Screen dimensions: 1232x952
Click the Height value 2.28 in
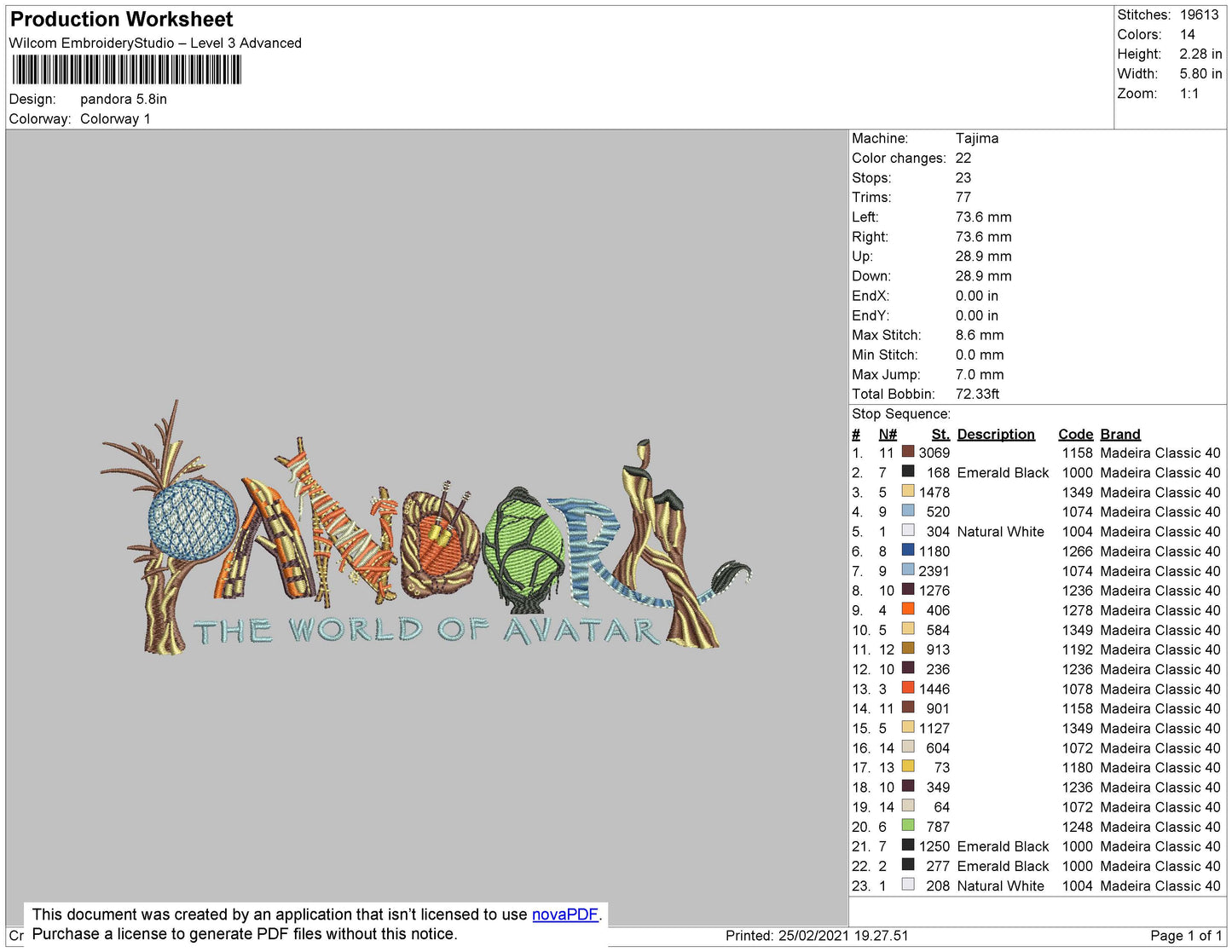(x=1200, y=54)
